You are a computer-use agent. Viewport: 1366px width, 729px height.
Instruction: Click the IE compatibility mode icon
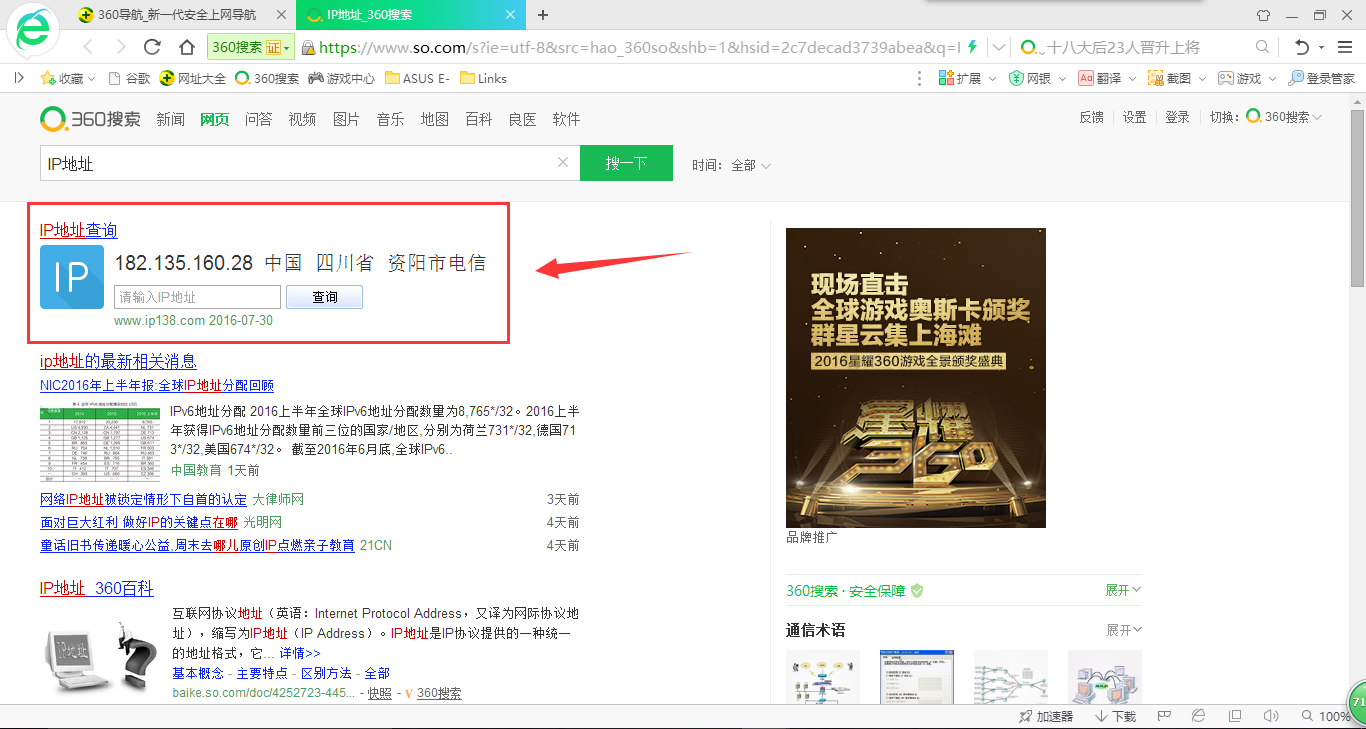tap(1199, 716)
